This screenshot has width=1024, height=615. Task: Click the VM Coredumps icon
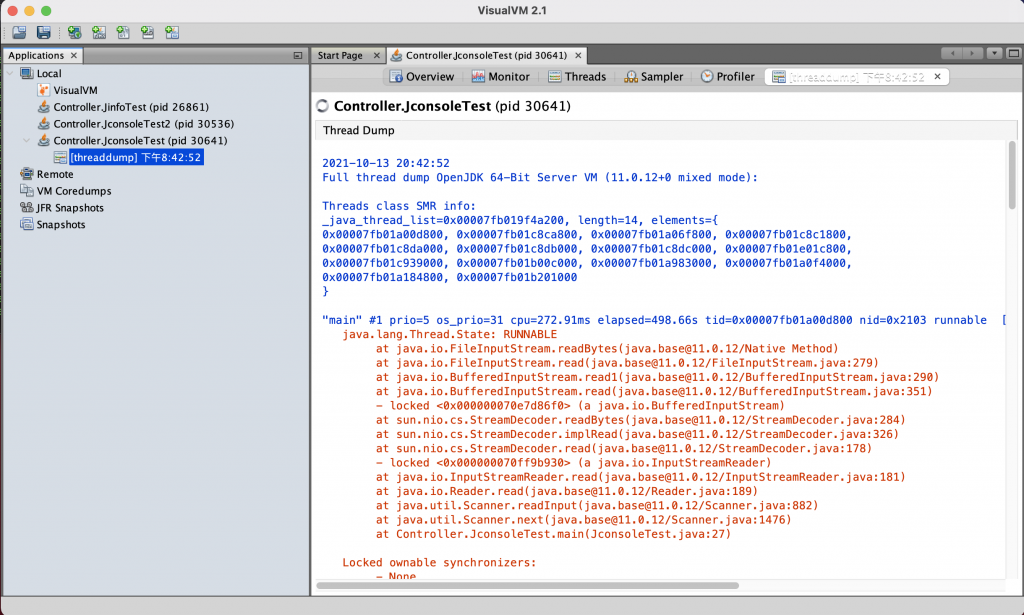point(27,191)
